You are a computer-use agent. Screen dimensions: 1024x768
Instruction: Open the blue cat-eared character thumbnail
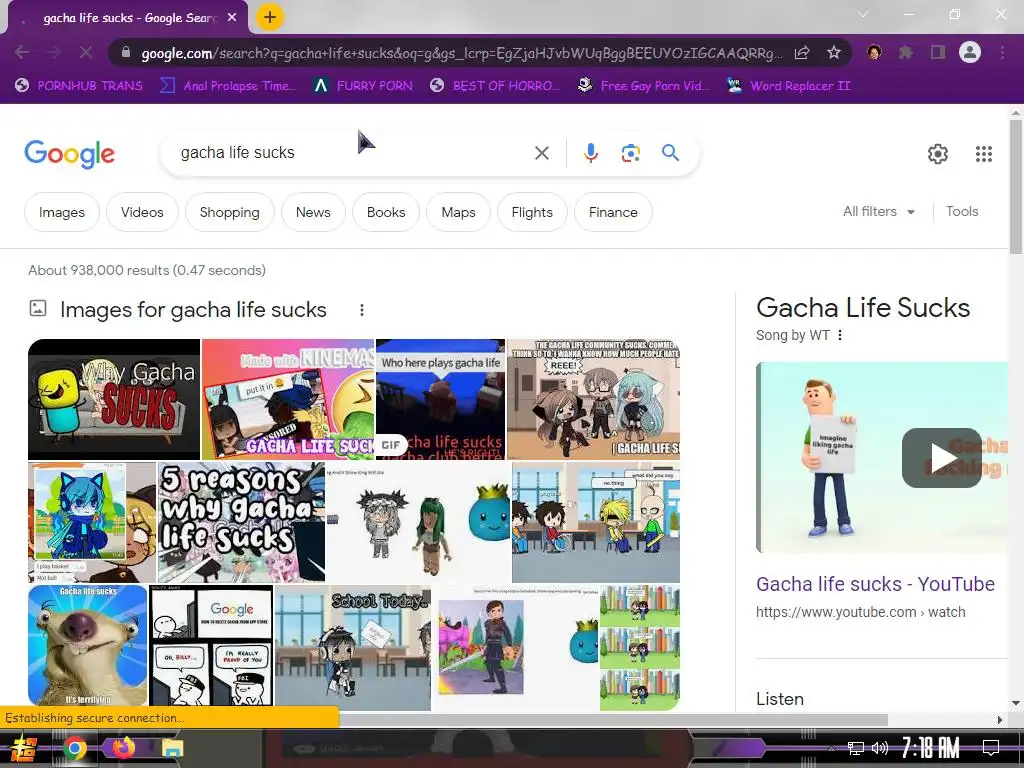(92, 522)
